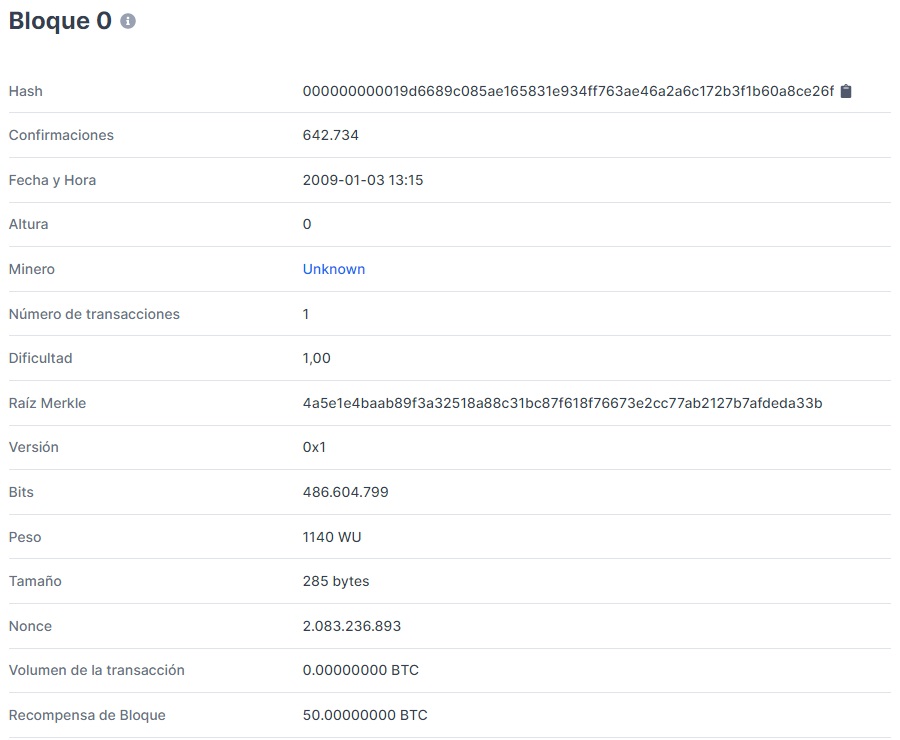The width and height of the screenshot is (900, 740).
Task: Click the Dificultad value 1,00
Action: coord(317,358)
